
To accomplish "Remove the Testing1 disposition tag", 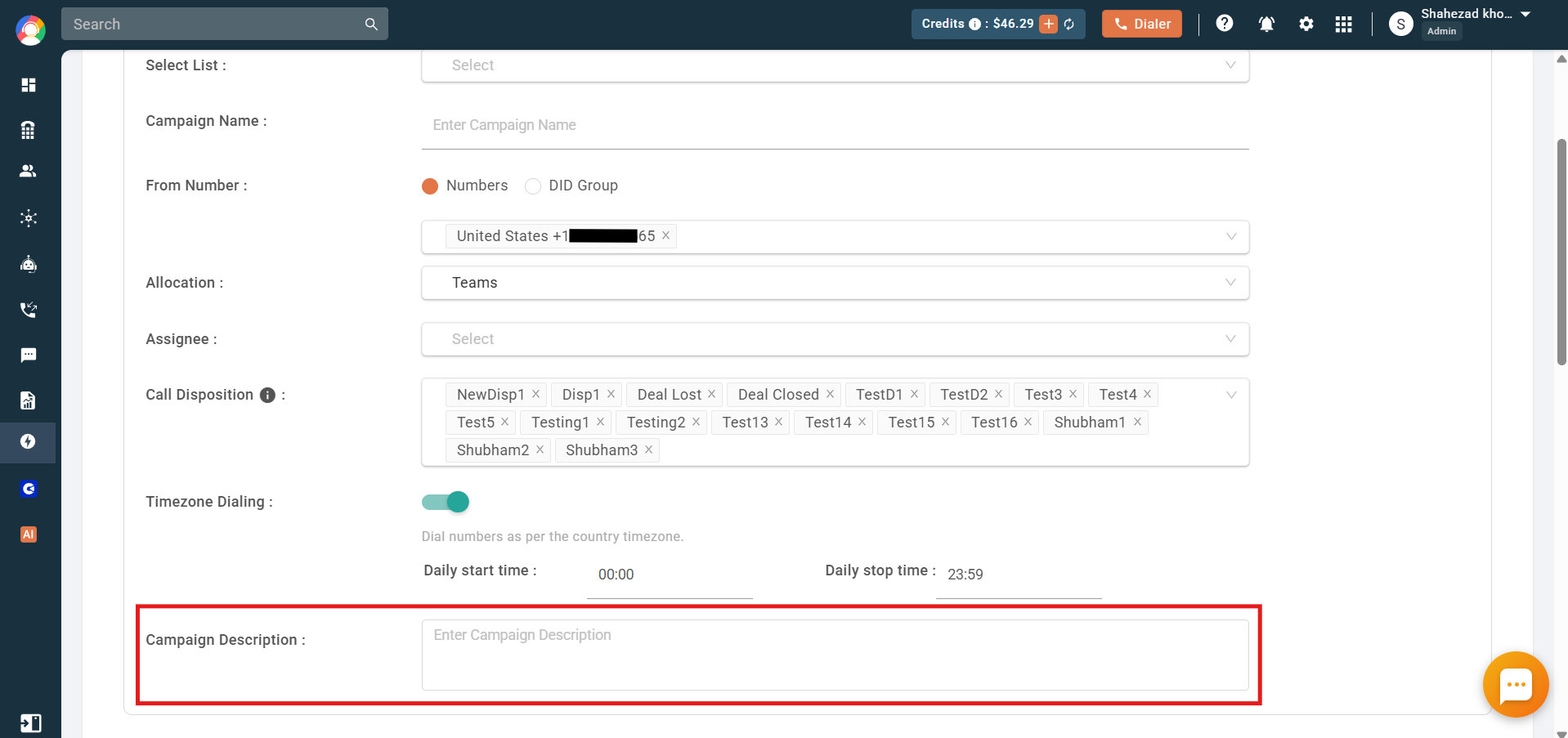I will (x=600, y=422).
